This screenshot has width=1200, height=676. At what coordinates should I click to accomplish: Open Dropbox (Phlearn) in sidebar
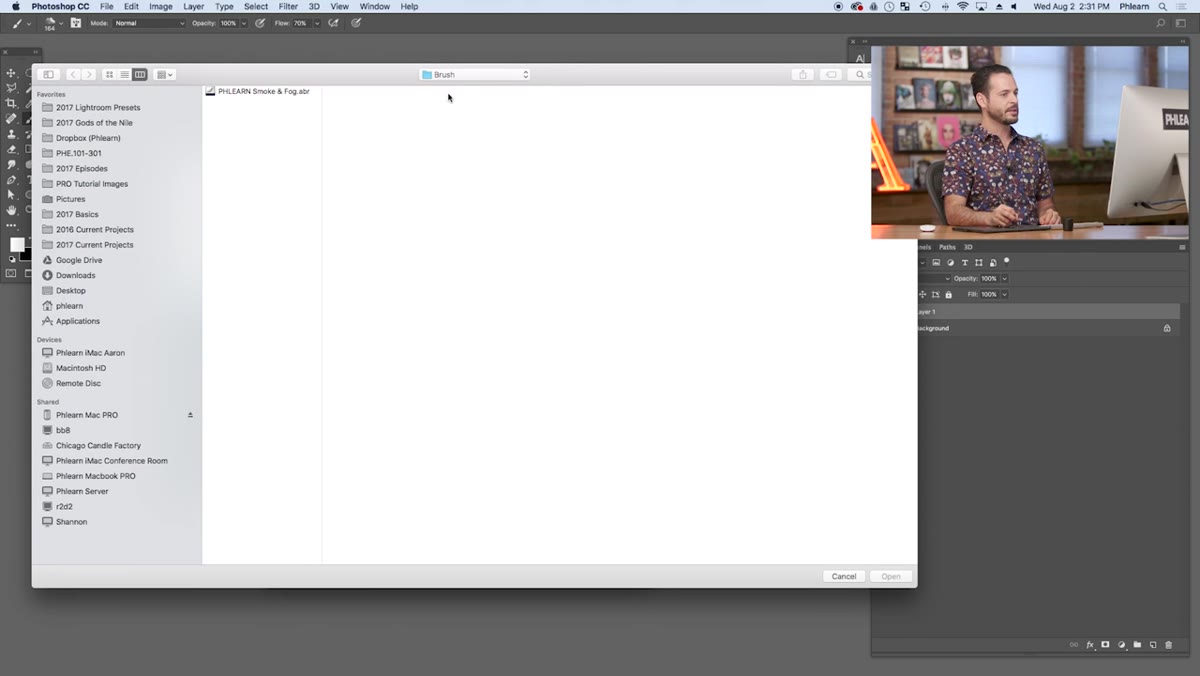[x=86, y=138]
